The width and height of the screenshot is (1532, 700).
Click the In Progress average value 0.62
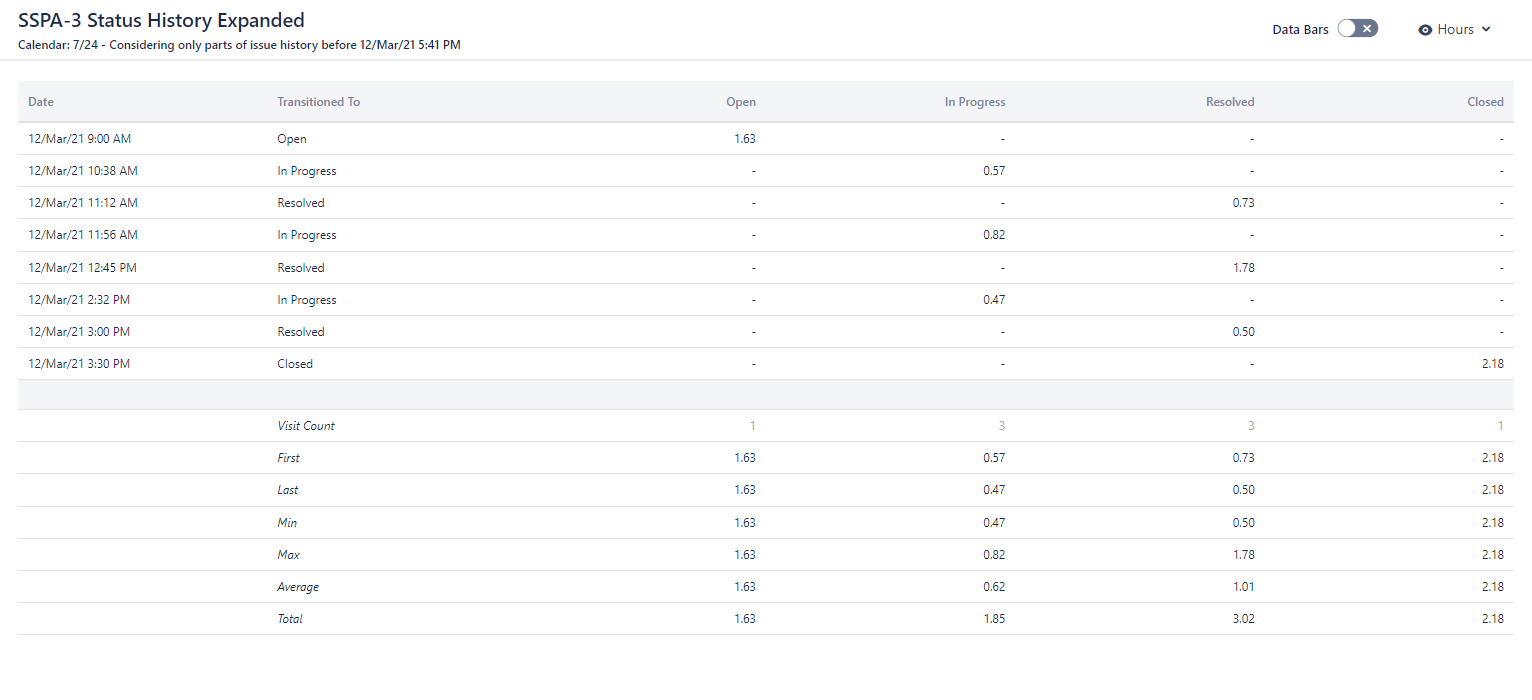coord(993,587)
